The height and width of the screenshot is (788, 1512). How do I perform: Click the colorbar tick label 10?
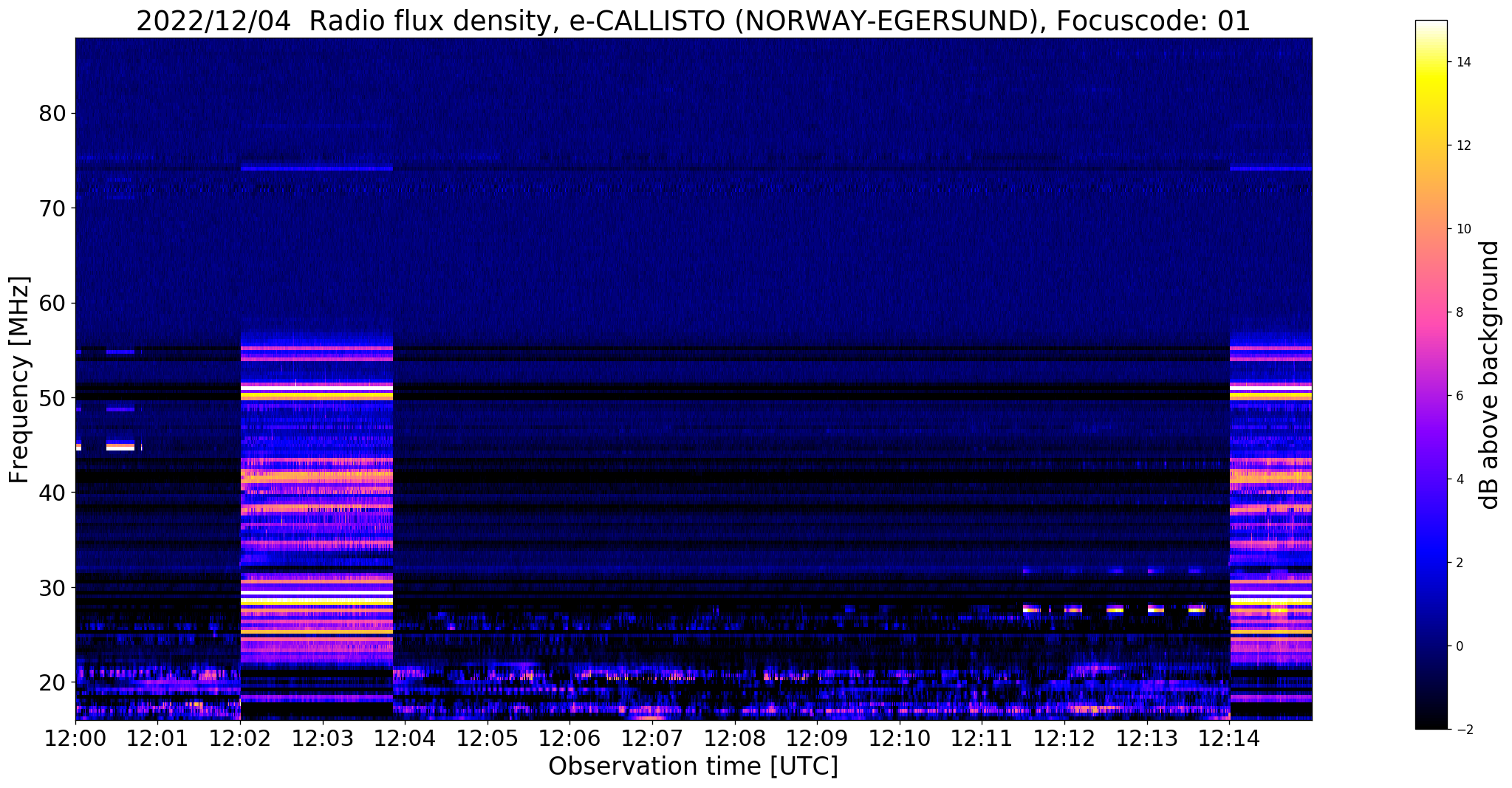pos(1463,229)
